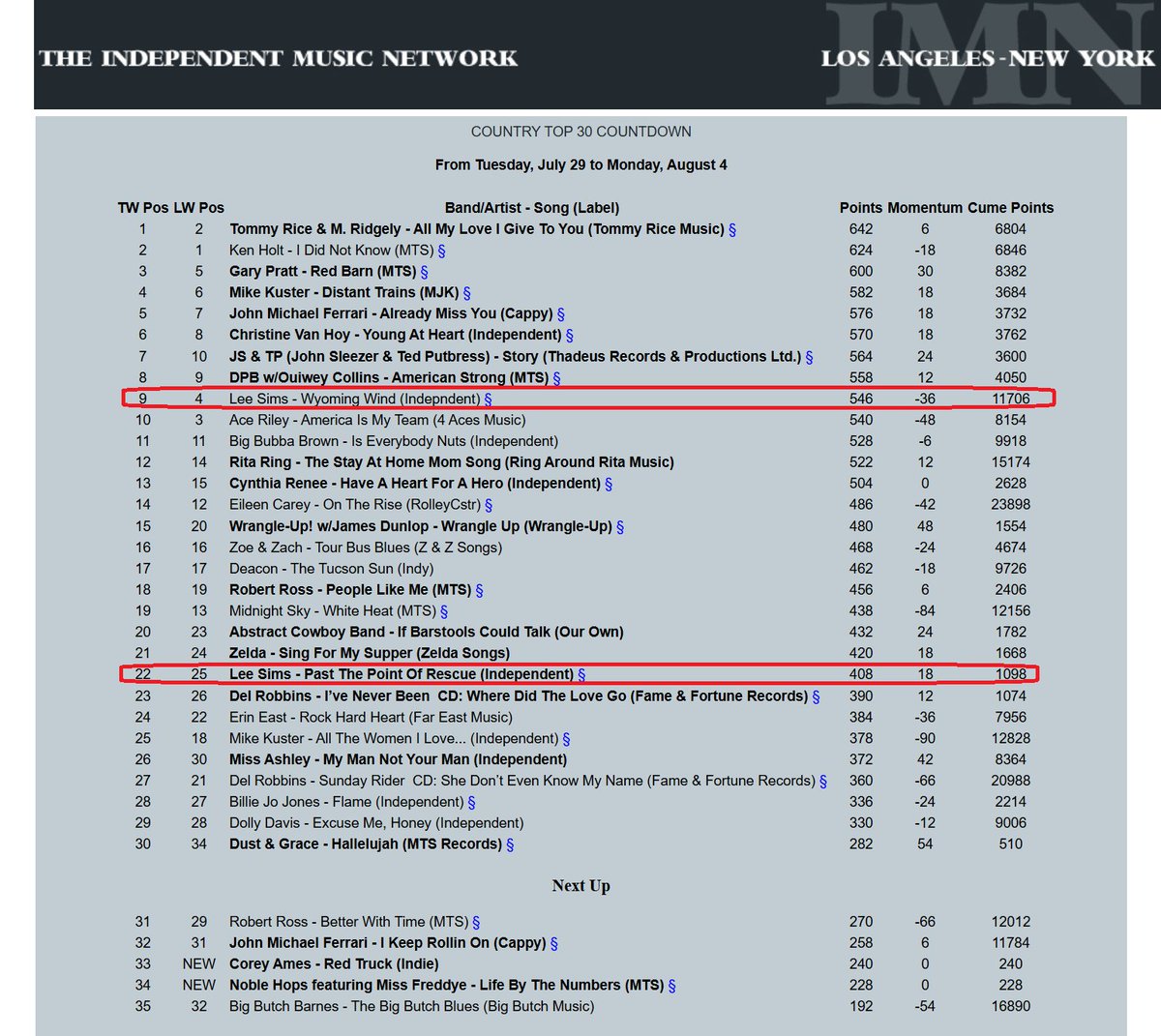Click Erin East - Rock Hard Heart entry

(371, 718)
